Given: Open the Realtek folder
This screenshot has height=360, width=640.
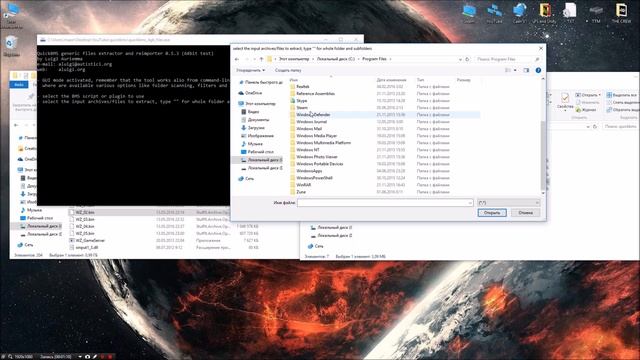Looking at the screenshot, I should [302, 87].
